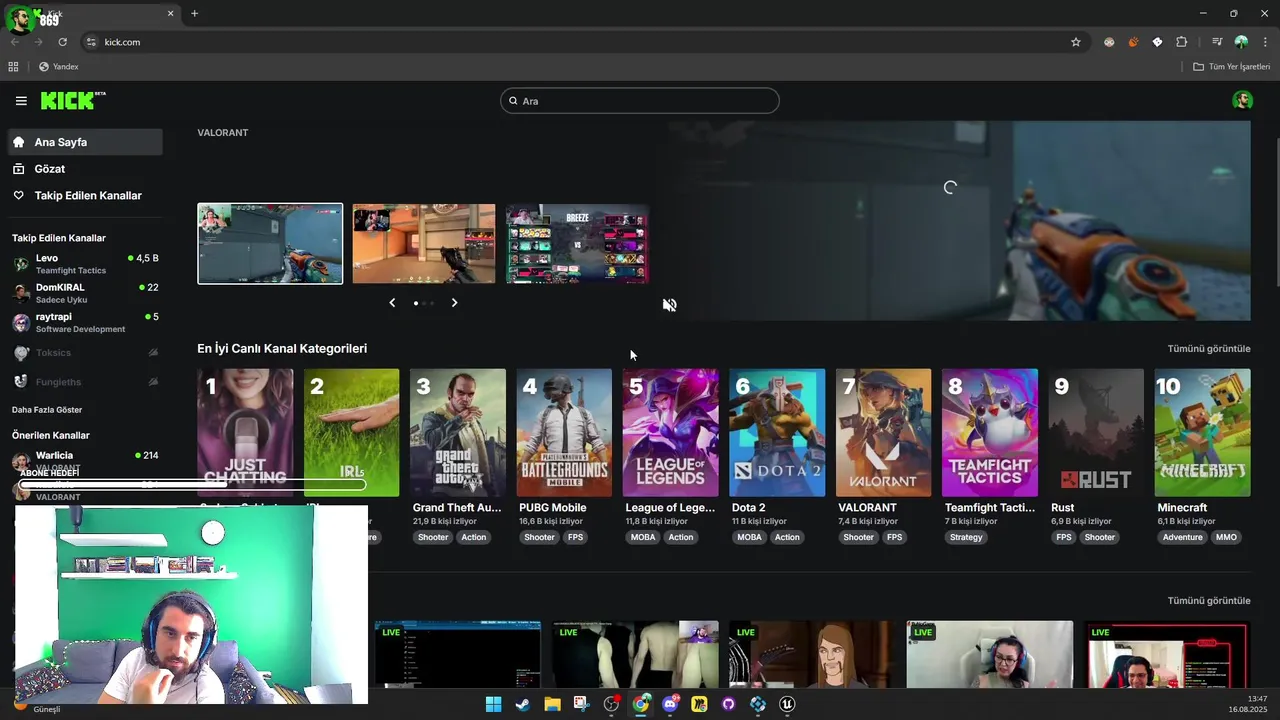Open the yellow Miro icon in the taskbar
1280x720 pixels.
(x=699, y=704)
